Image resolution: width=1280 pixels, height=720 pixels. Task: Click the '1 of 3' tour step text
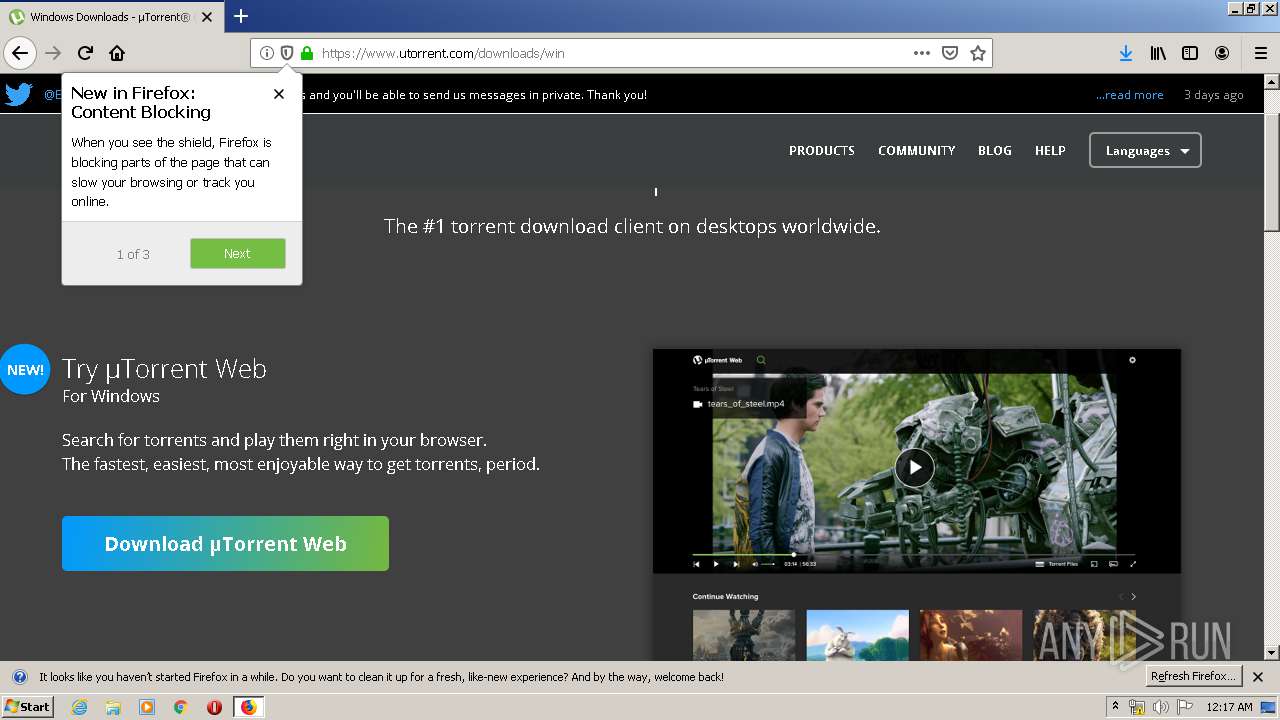tap(133, 254)
